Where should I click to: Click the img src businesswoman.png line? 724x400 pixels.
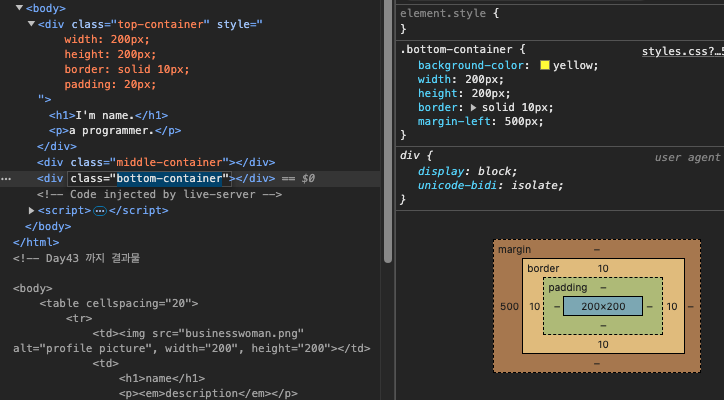[x=198, y=333]
